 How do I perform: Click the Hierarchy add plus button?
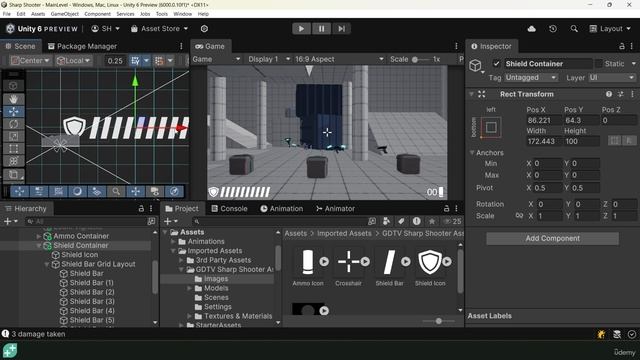[7, 221]
